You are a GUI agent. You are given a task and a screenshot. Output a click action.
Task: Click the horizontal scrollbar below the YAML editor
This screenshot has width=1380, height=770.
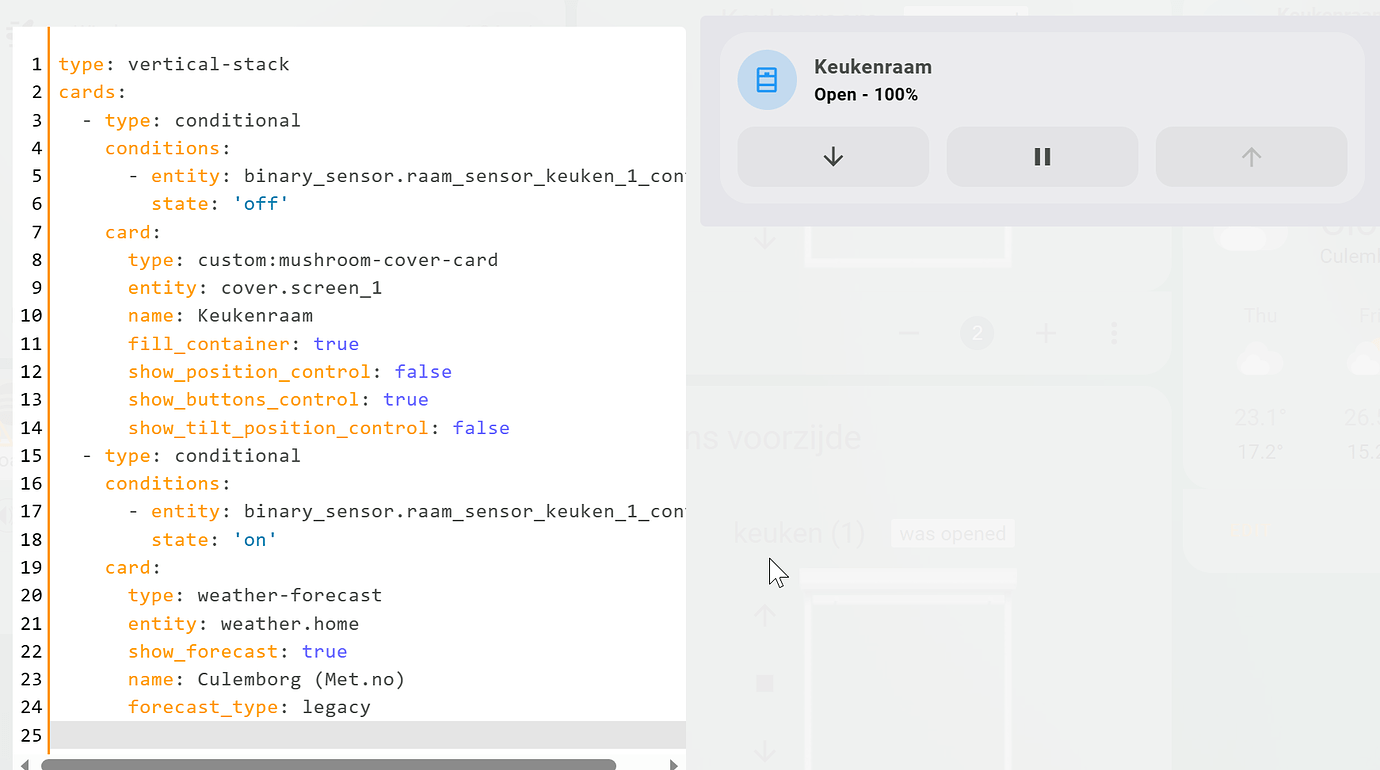(x=330, y=762)
